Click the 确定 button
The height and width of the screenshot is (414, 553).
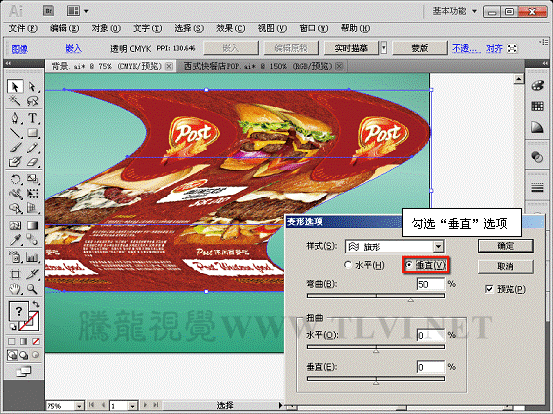pyautogui.click(x=505, y=246)
